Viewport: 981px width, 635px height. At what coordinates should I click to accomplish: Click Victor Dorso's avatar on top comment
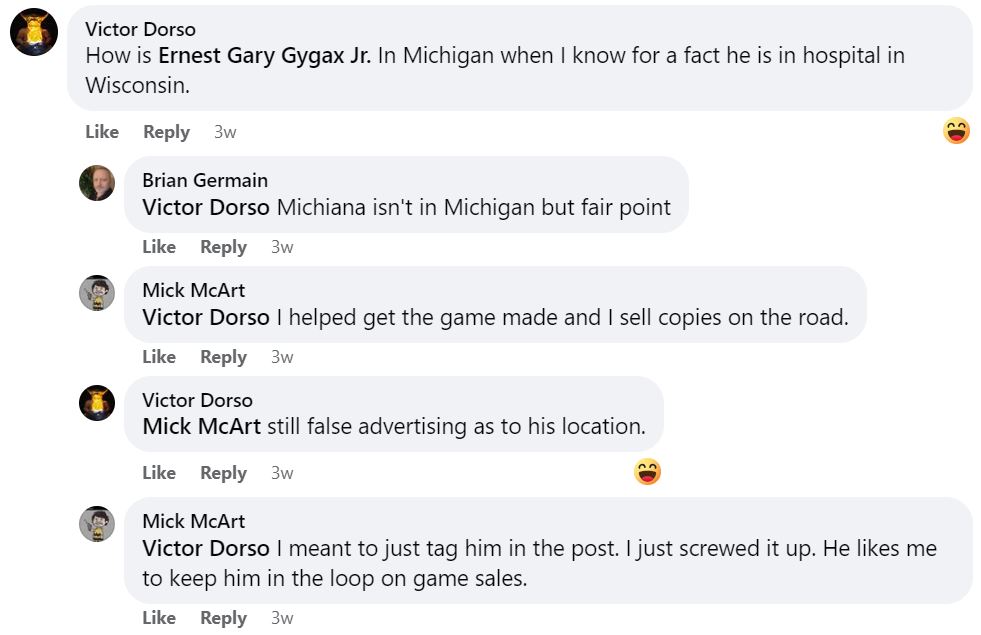[x=34, y=32]
